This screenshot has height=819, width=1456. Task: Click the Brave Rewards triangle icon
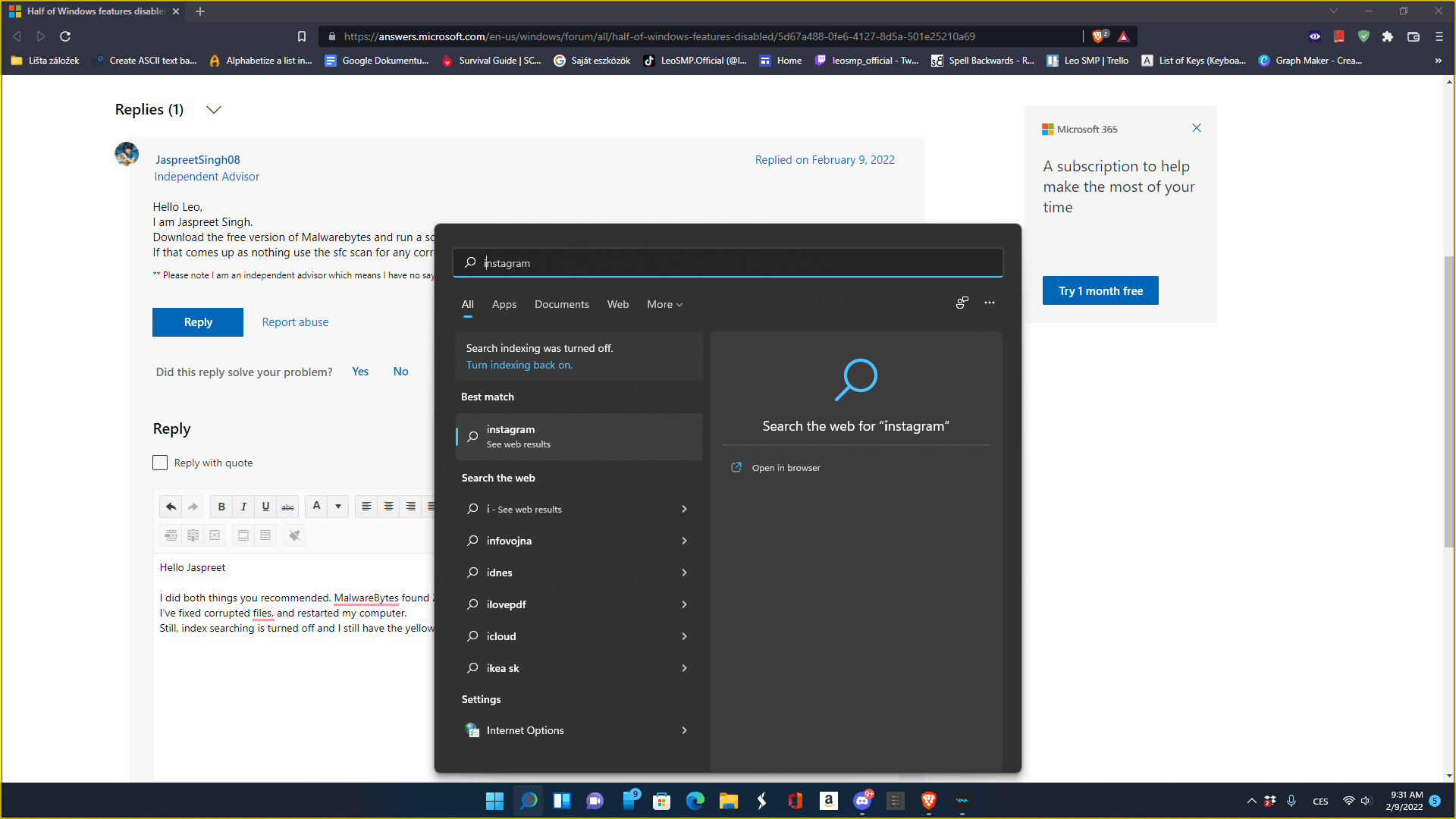coord(1124,36)
